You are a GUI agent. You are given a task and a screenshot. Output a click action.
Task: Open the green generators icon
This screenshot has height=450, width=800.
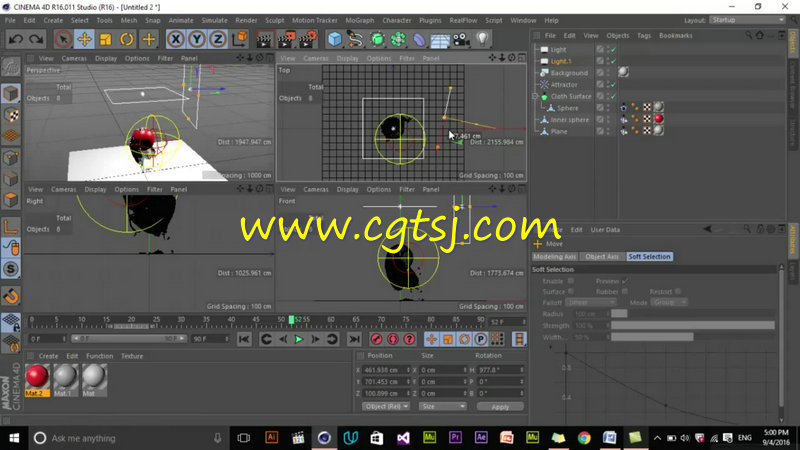377,39
